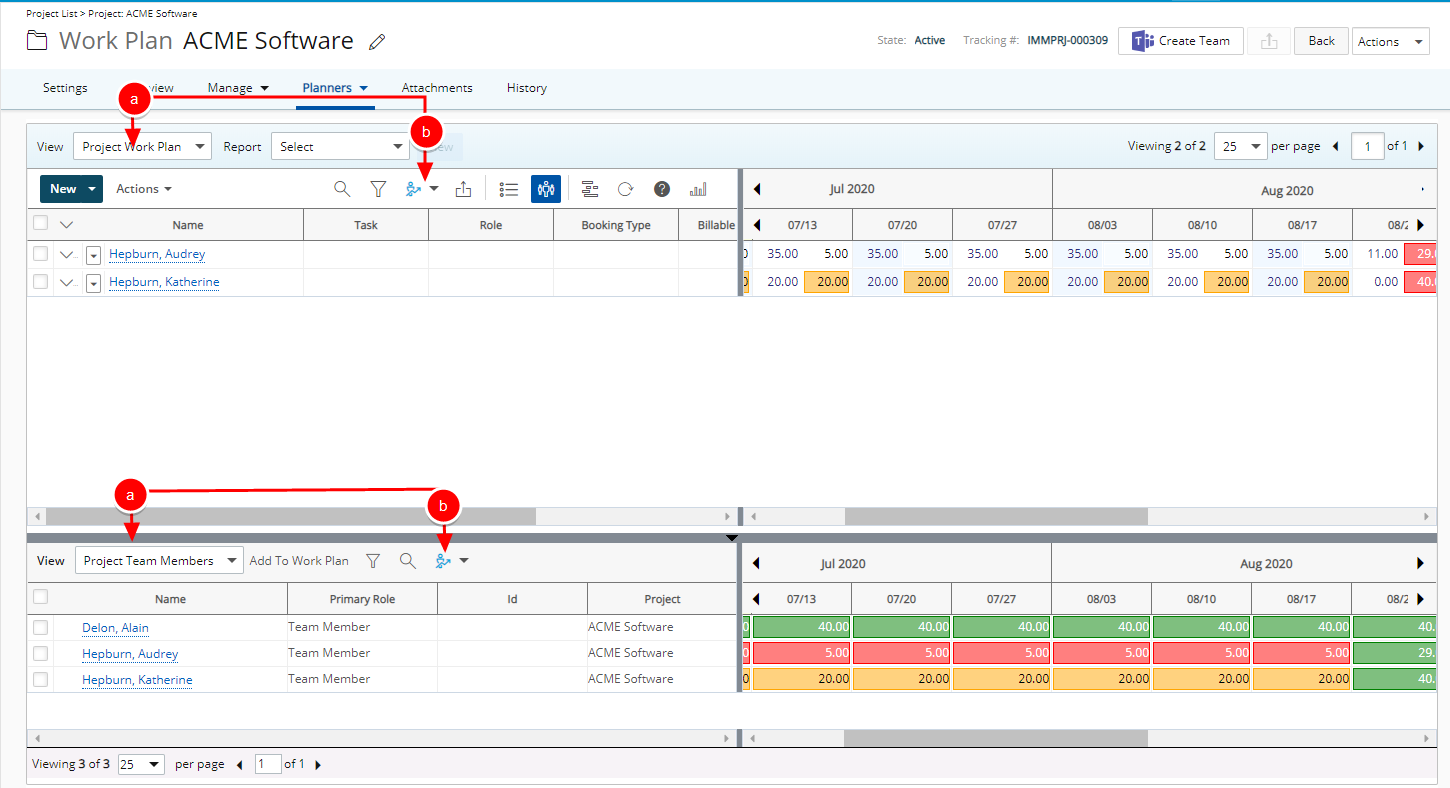
Task: Open the Project List breadcrumb link
Action: pyautogui.click(x=52, y=14)
